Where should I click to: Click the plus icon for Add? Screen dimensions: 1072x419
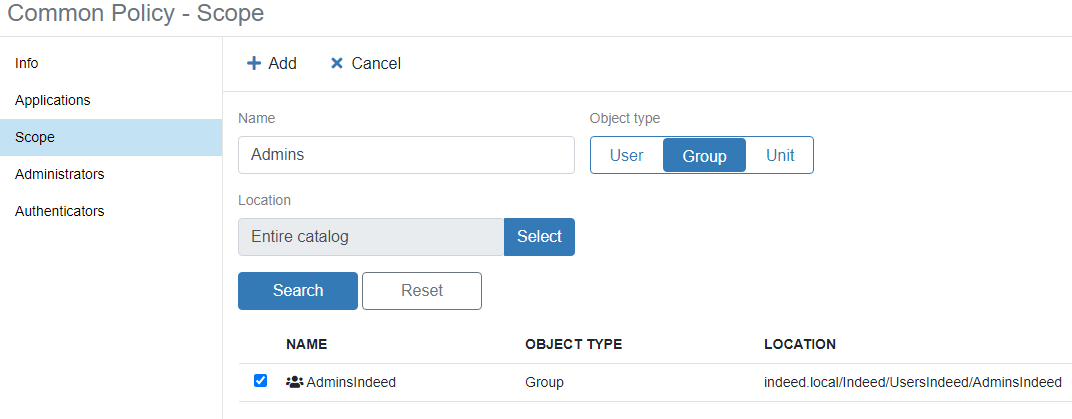click(x=254, y=63)
